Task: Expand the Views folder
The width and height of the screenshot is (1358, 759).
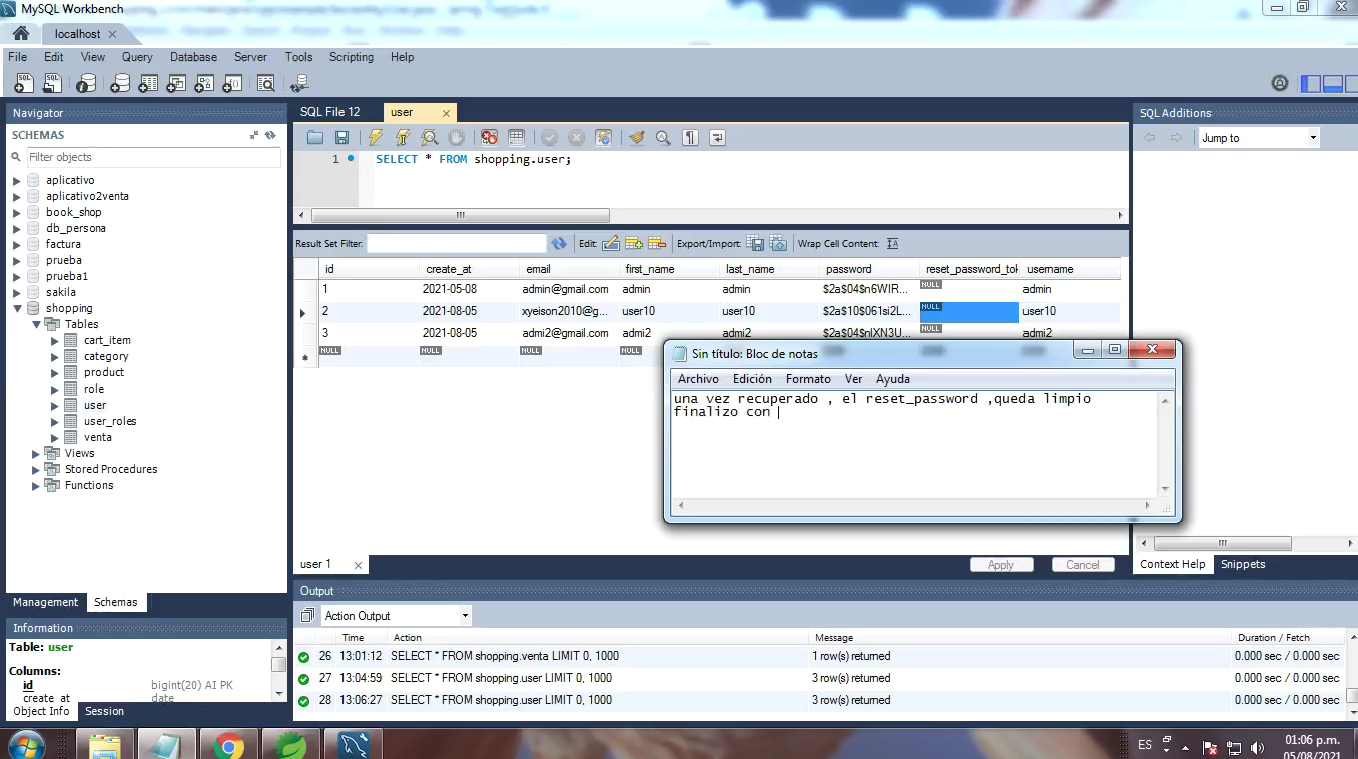Action: (36, 453)
